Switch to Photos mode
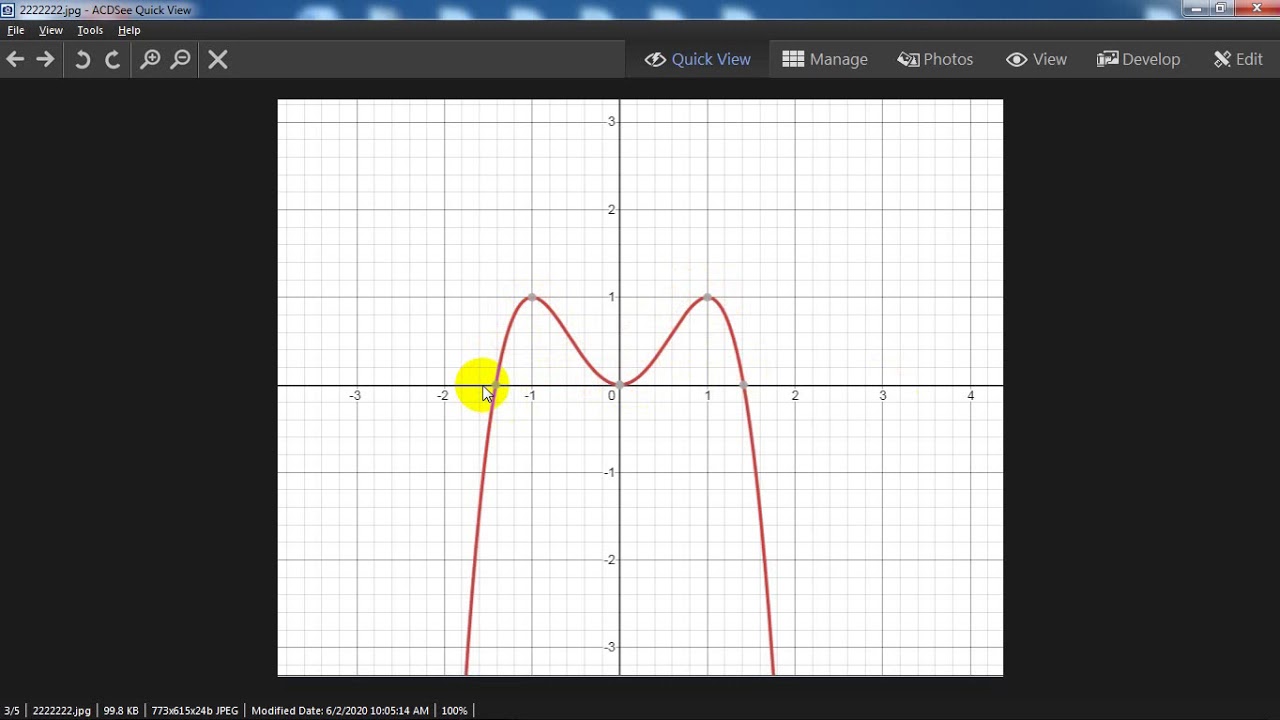Viewport: 1280px width, 720px height. [935, 59]
